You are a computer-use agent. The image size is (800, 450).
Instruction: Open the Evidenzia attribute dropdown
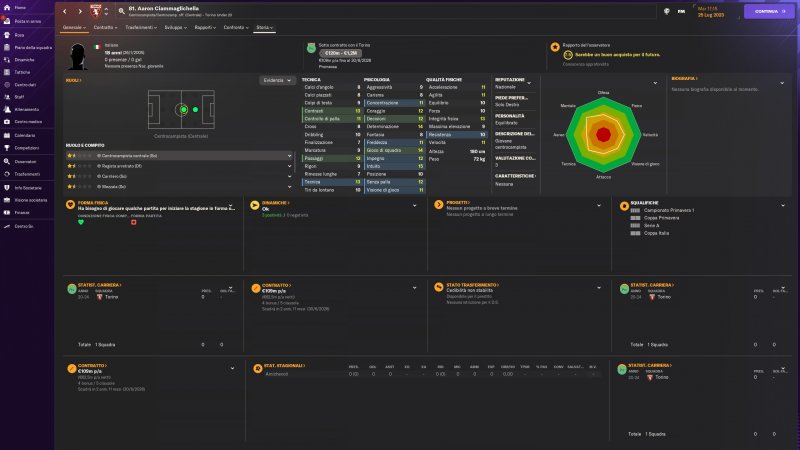click(x=277, y=80)
